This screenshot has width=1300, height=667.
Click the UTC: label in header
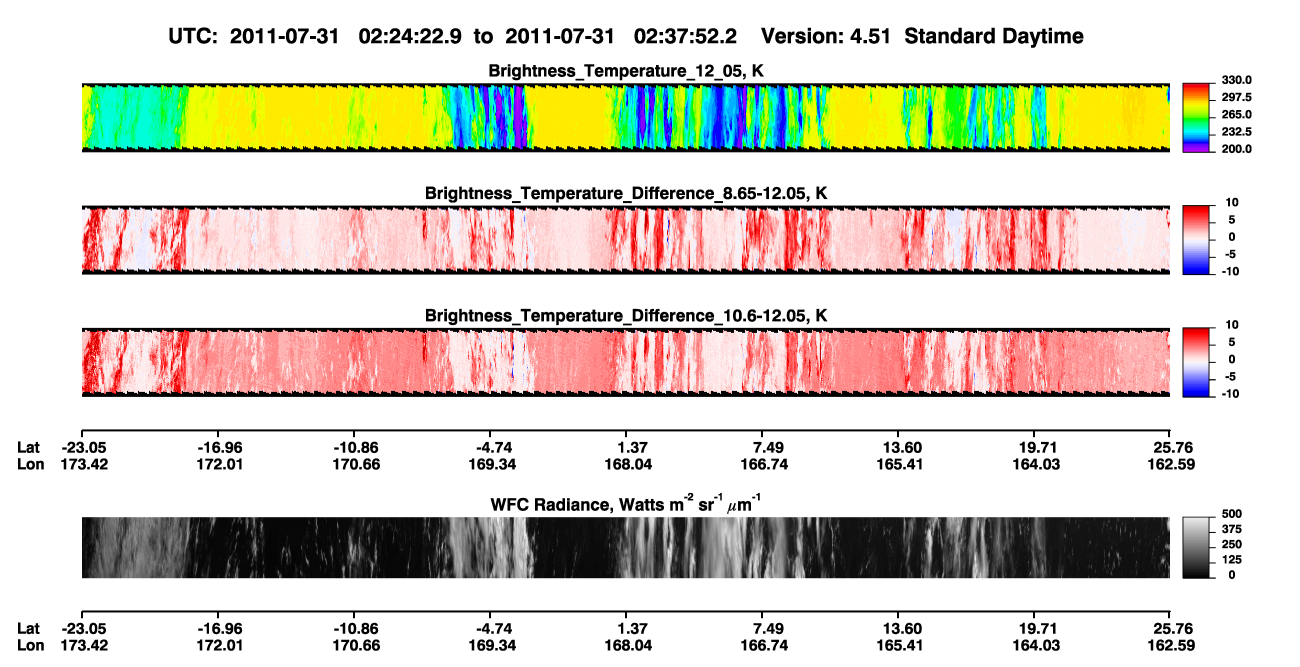[194, 37]
